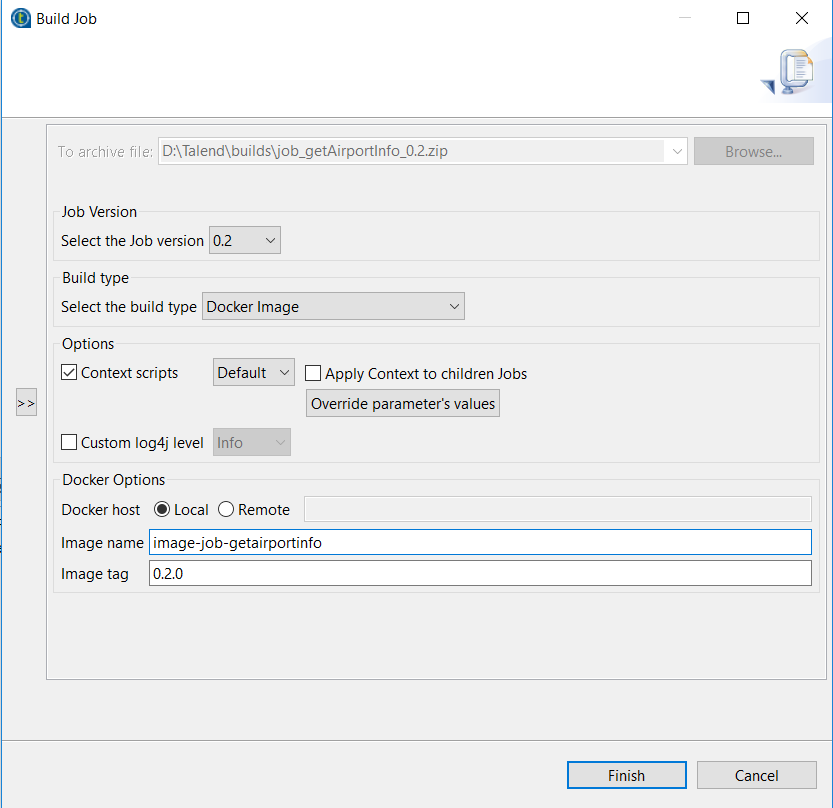This screenshot has height=808, width=833.
Task: Focus the Image tag text field
Action: (x=480, y=574)
